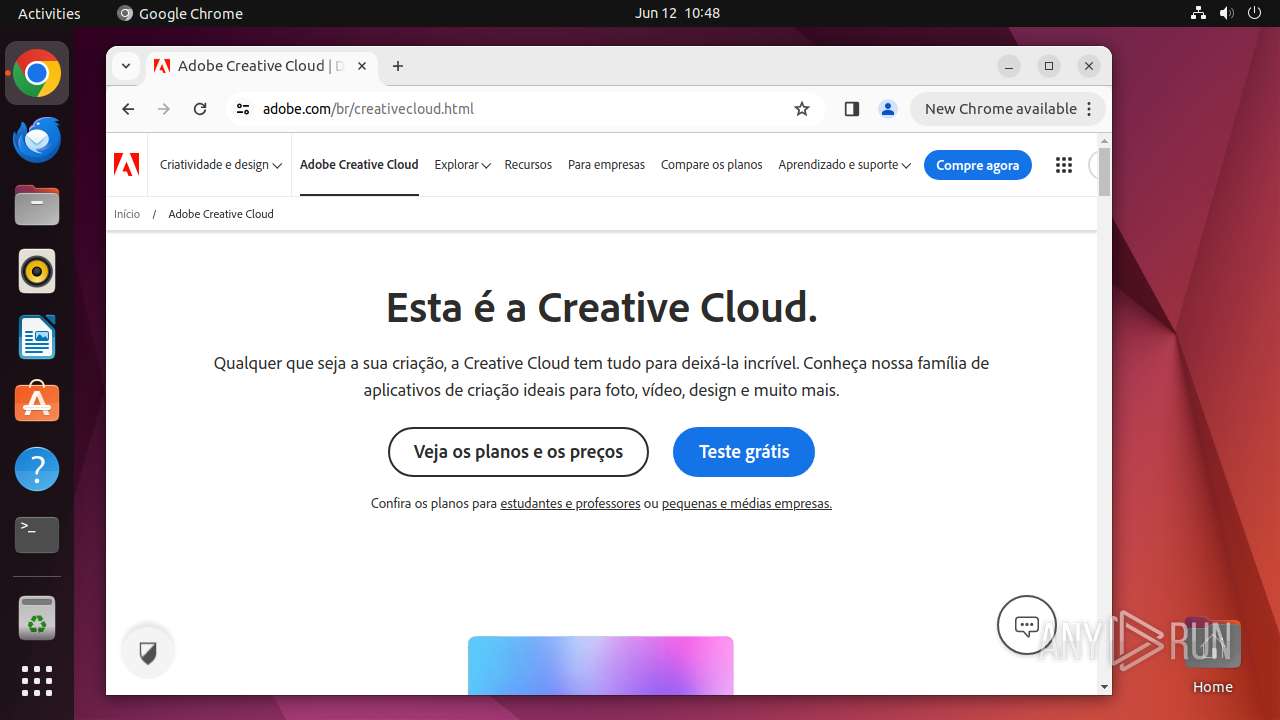Open the Recursos nav item
This screenshot has width=1280, height=720.
tap(528, 165)
